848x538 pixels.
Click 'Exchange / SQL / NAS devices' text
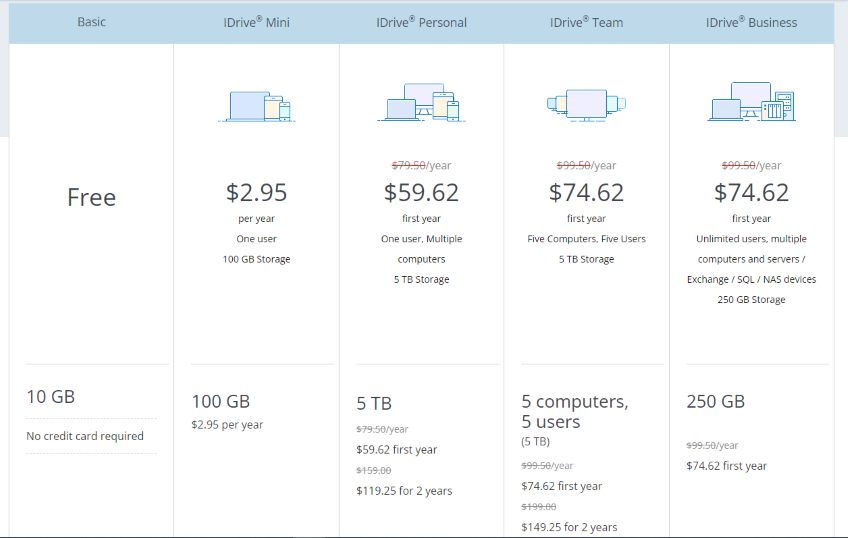(751, 280)
